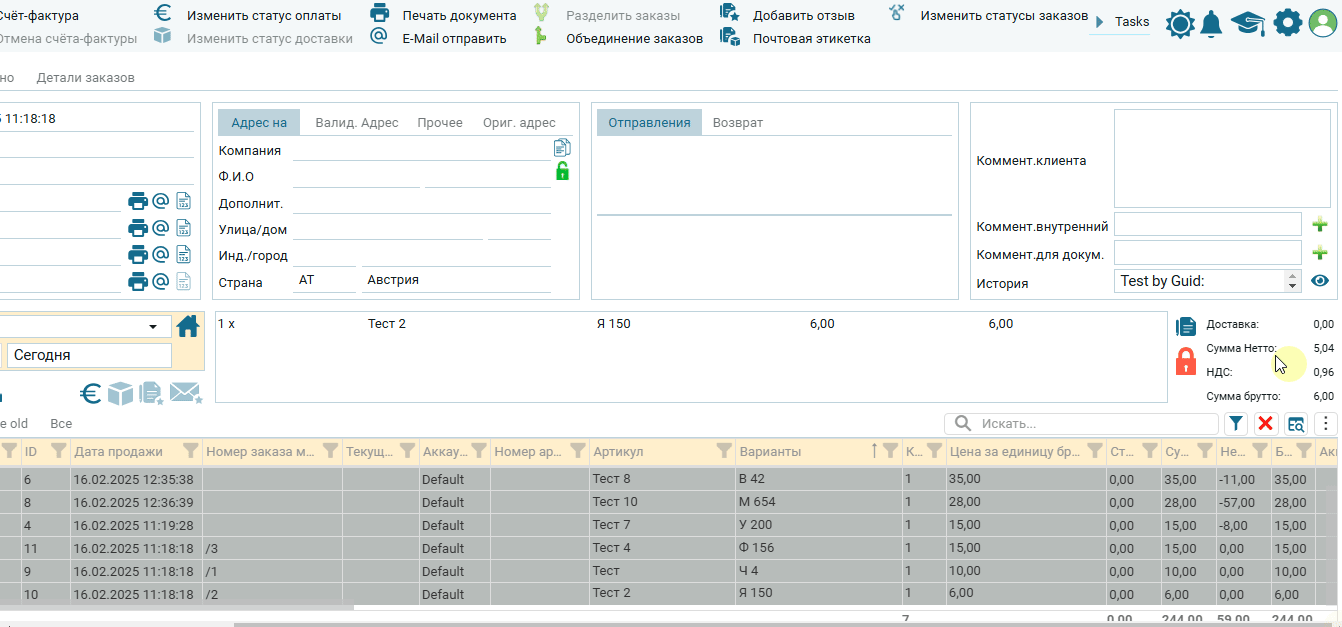The height and width of the screenshot is (627, 1342).
Task: Toggle the red padlock near totals
Action: 1186,361
